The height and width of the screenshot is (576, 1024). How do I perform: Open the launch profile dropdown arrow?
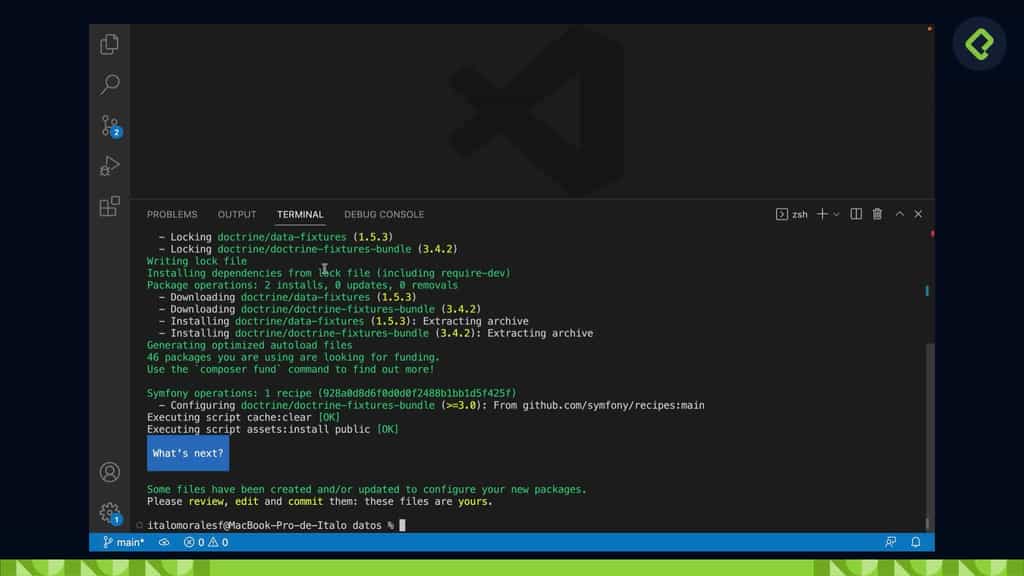(836, 214)
